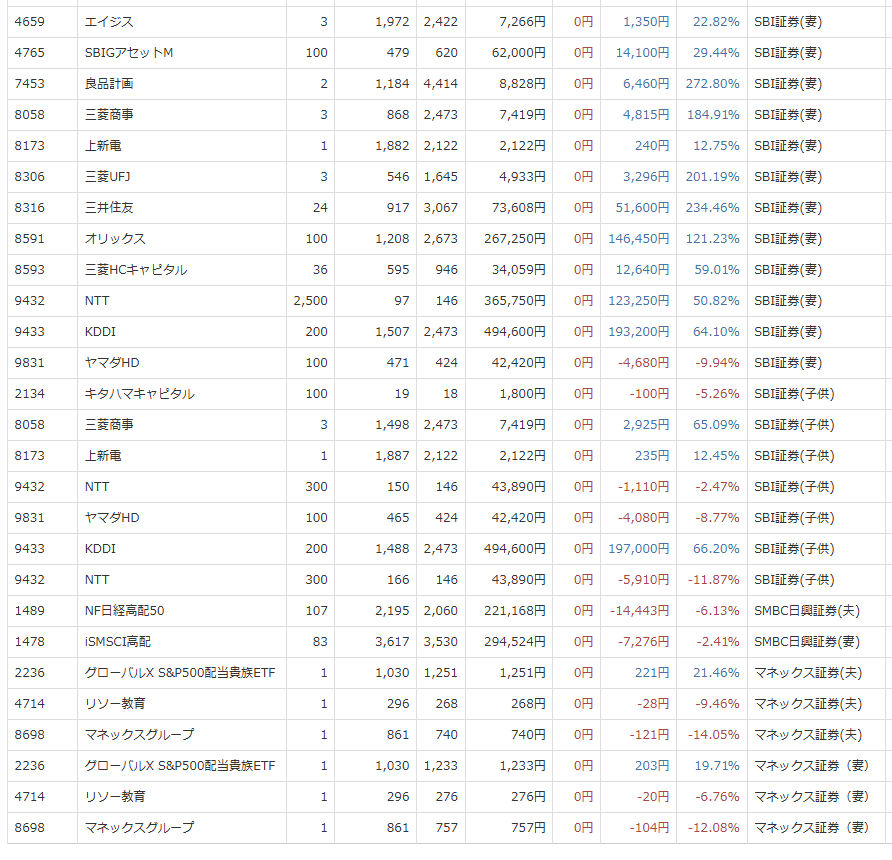Click the 235円 profit for 上新電
The width and height of the screenshot is (892, 860).
[652, 456]
